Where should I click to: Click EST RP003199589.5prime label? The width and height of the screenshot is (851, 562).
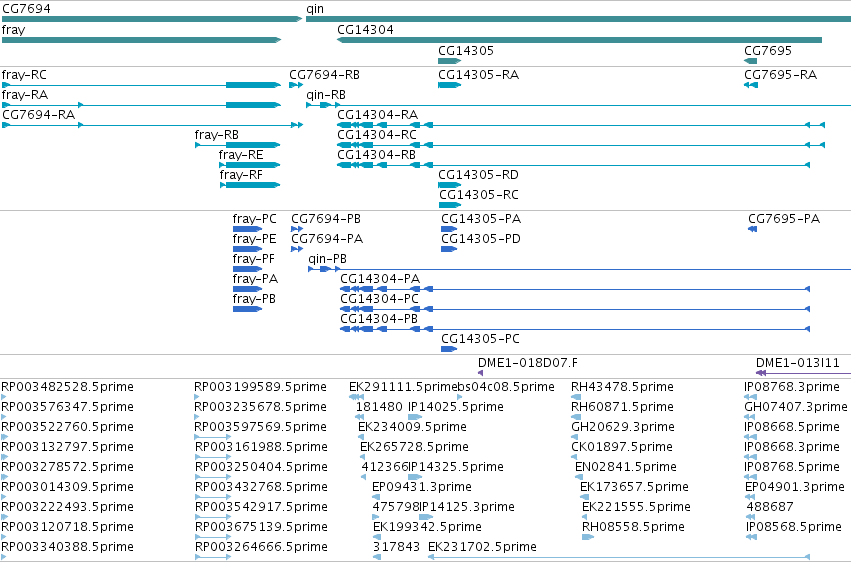[261, 387]
